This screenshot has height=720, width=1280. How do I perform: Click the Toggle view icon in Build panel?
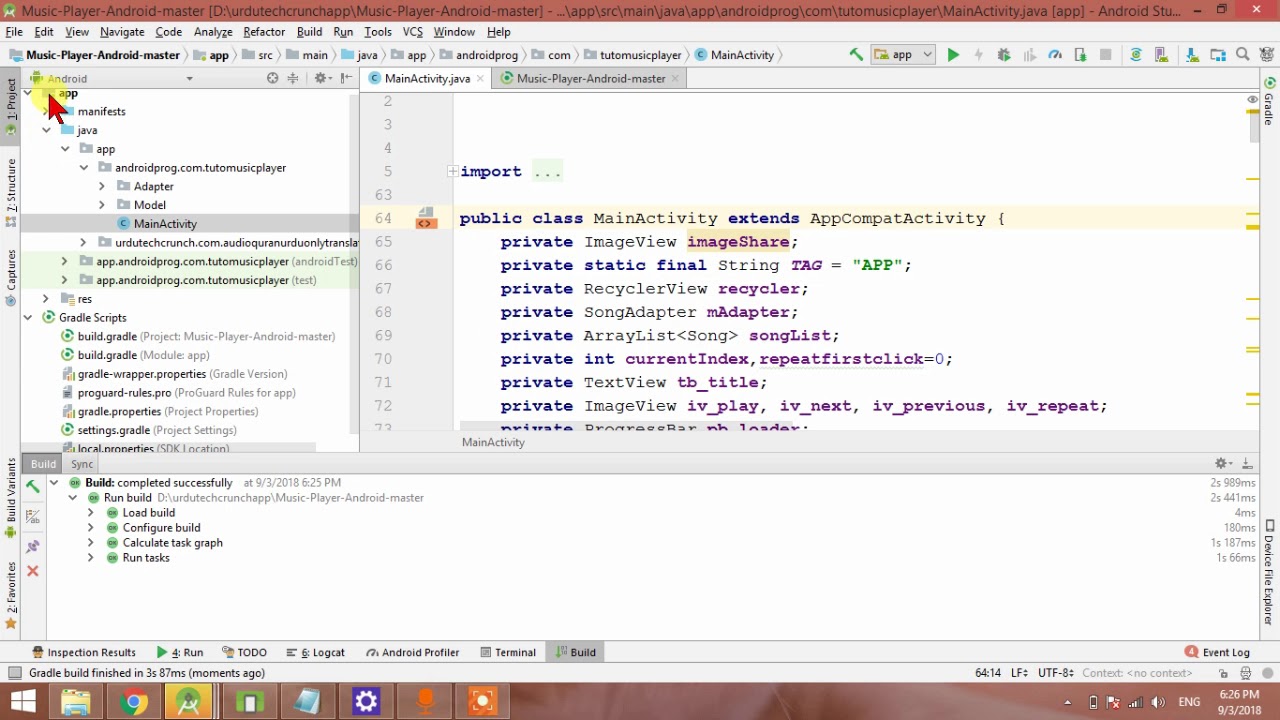click(33, 517)
